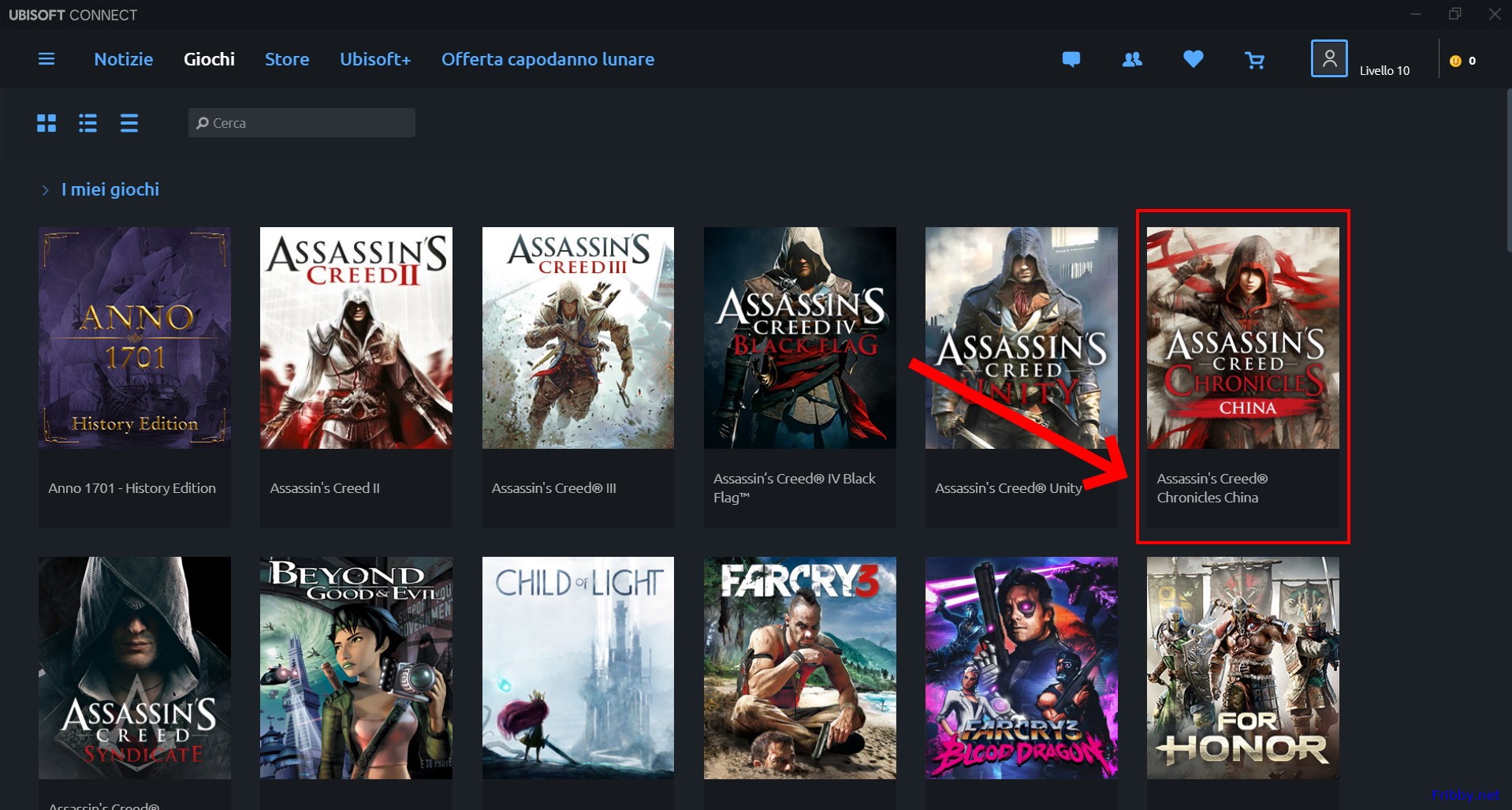Open the hamburger main menu
1512x810 pixels.
[47, 59]
